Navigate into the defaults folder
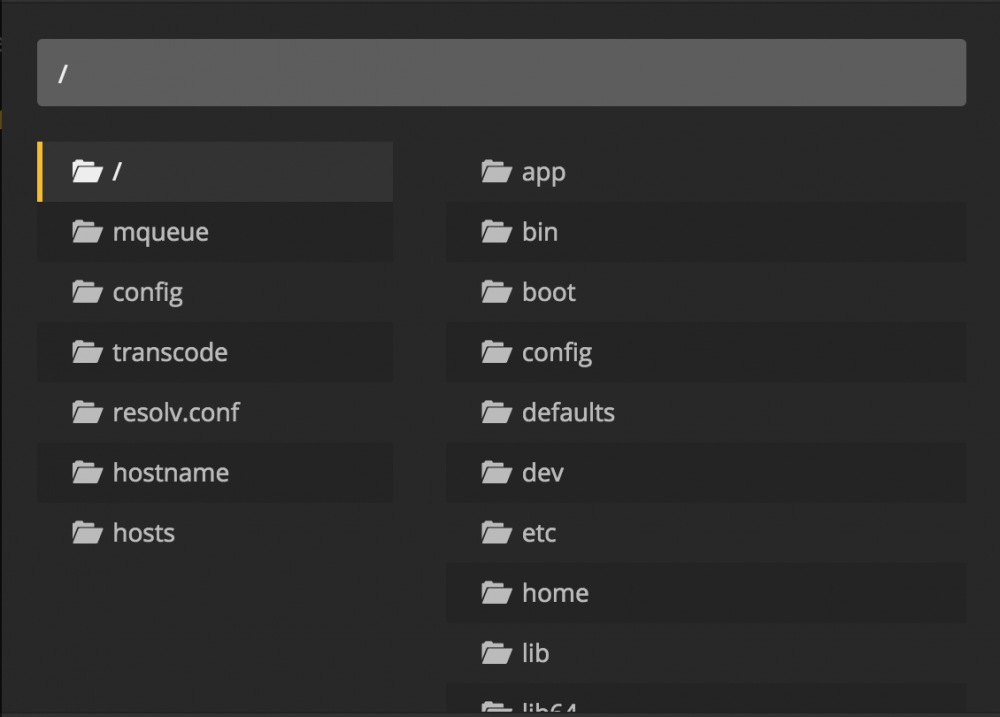 [706, 412]
